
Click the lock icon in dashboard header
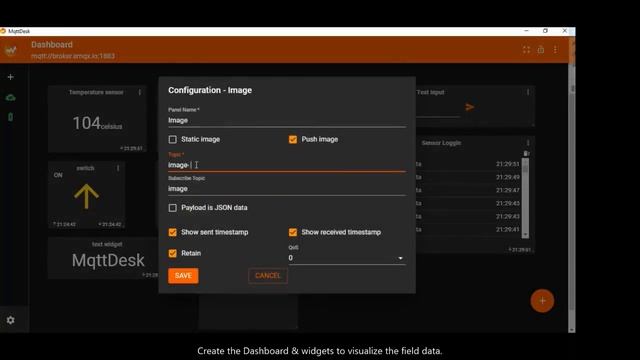coord(541,50)
